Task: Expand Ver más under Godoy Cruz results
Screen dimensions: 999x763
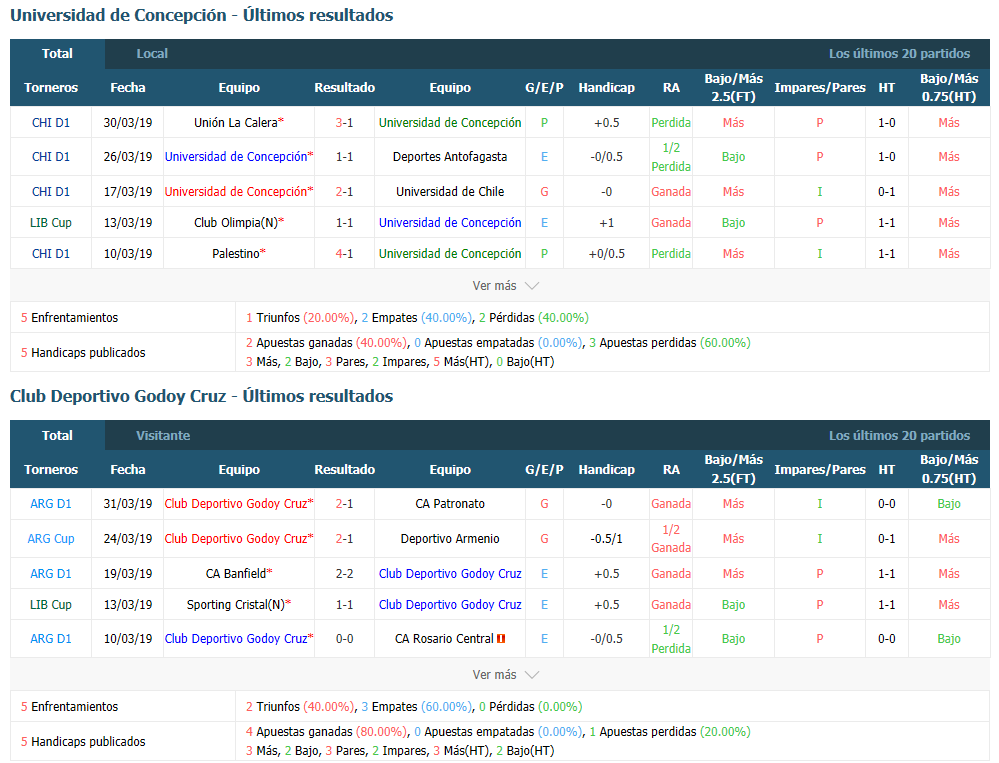Action: click(505, 674)
